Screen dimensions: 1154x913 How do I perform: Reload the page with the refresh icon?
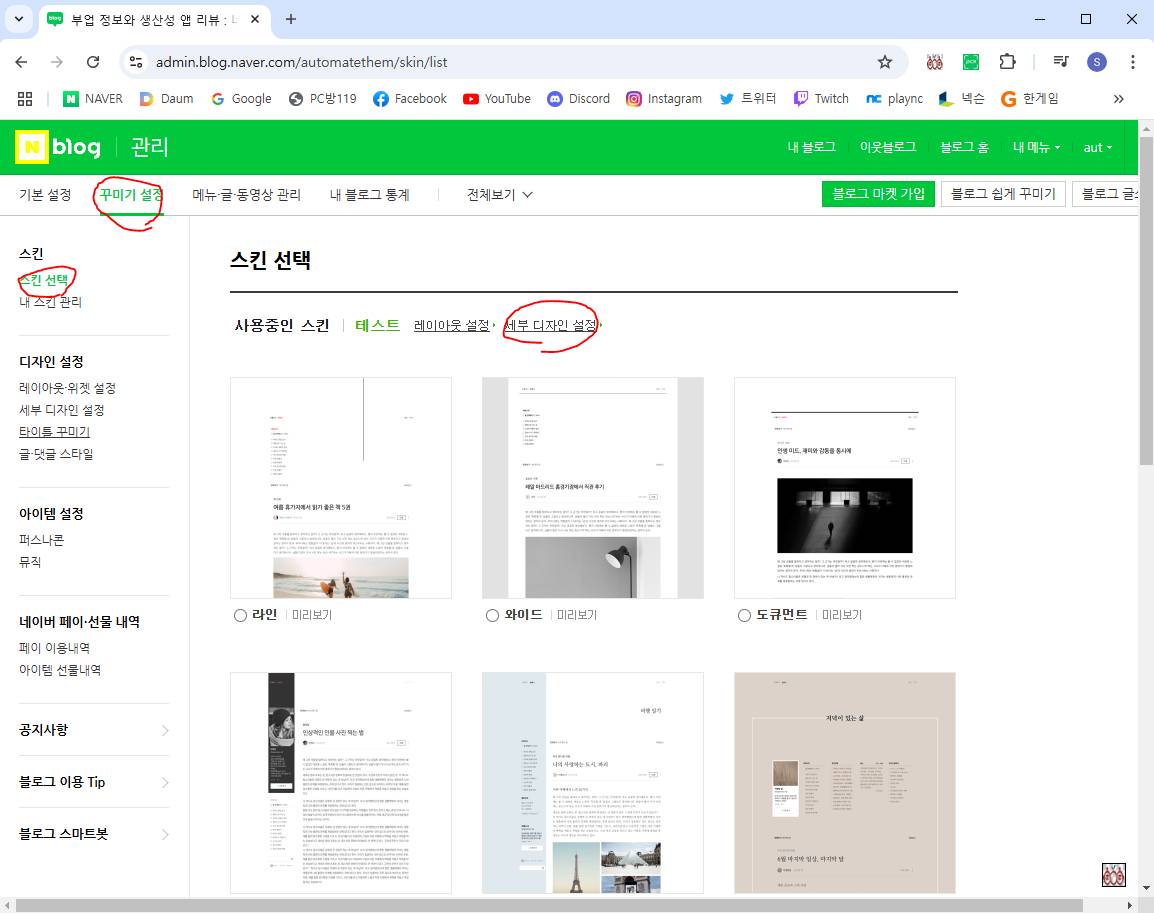(x=93, y=62)
